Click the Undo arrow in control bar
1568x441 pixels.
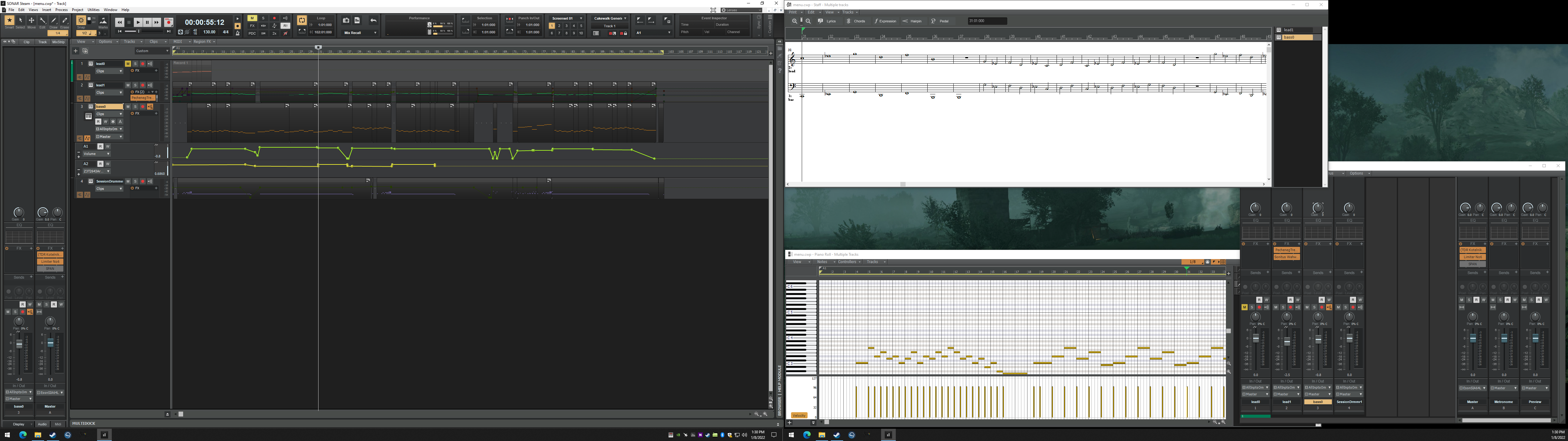point(373,21)
